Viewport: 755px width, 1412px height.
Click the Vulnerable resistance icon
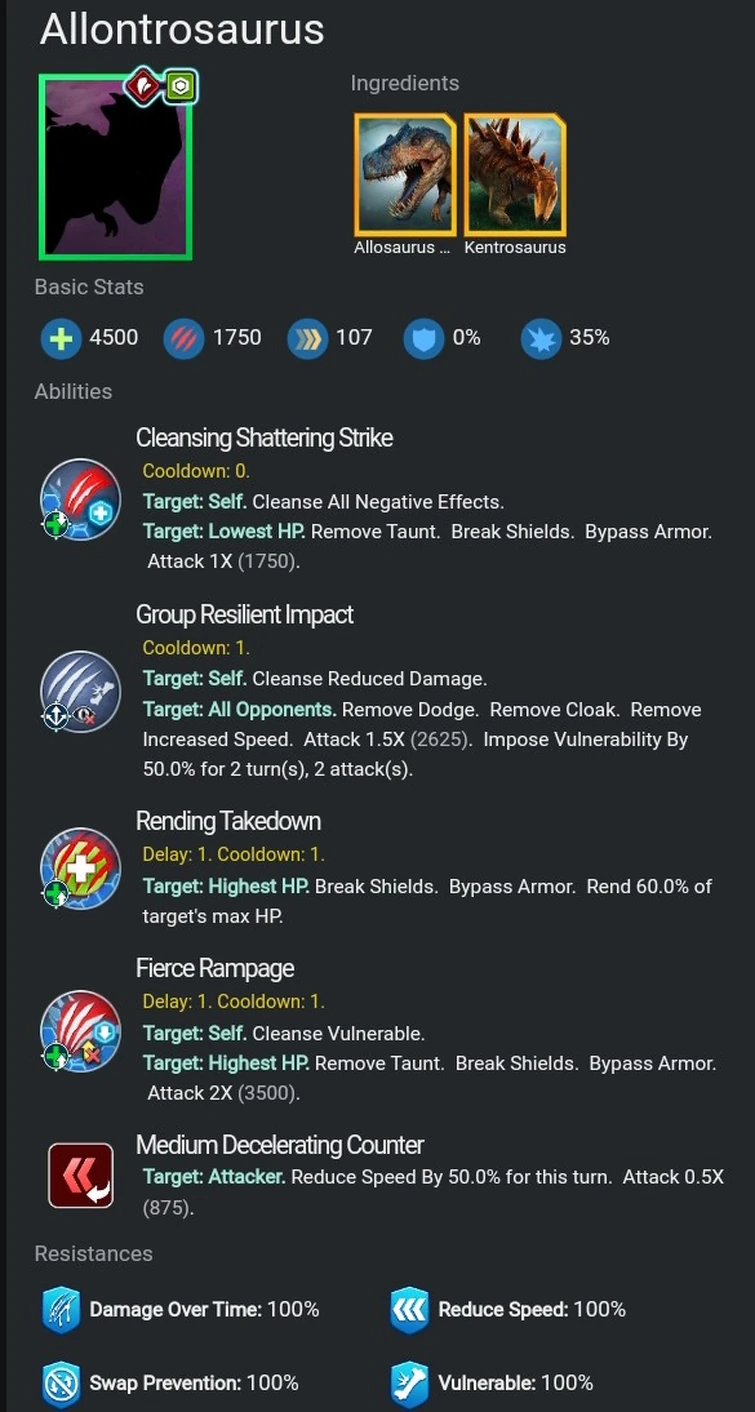[410, 1384]
